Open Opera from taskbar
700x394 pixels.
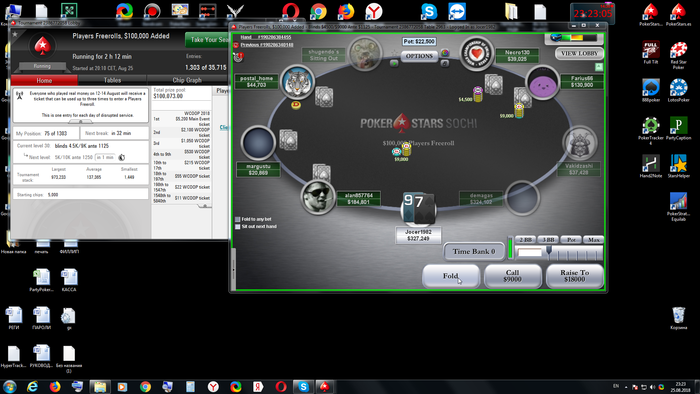click(x=281, y=386)
